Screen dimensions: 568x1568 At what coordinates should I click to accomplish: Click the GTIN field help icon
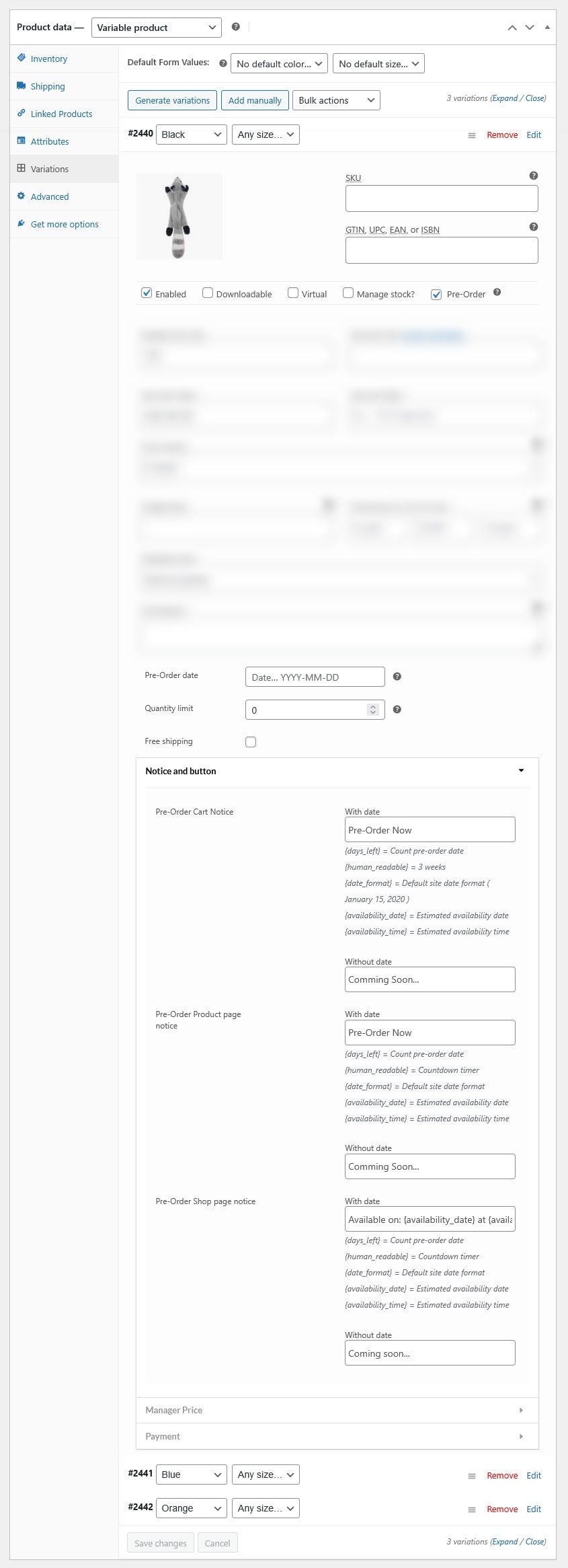533,227
